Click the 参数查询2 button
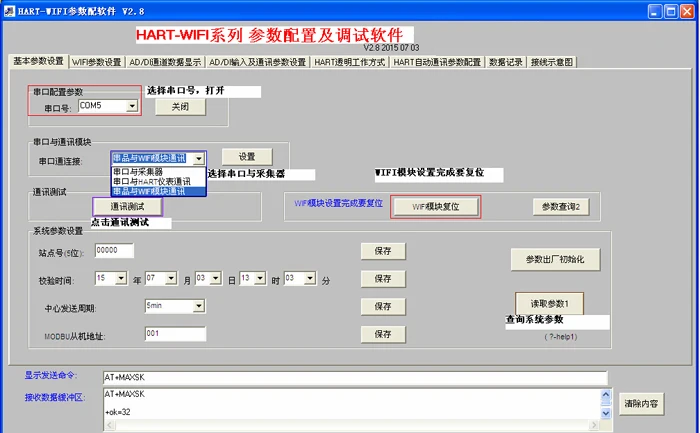Screen dimensions: 700x433 tap(561, 207)
